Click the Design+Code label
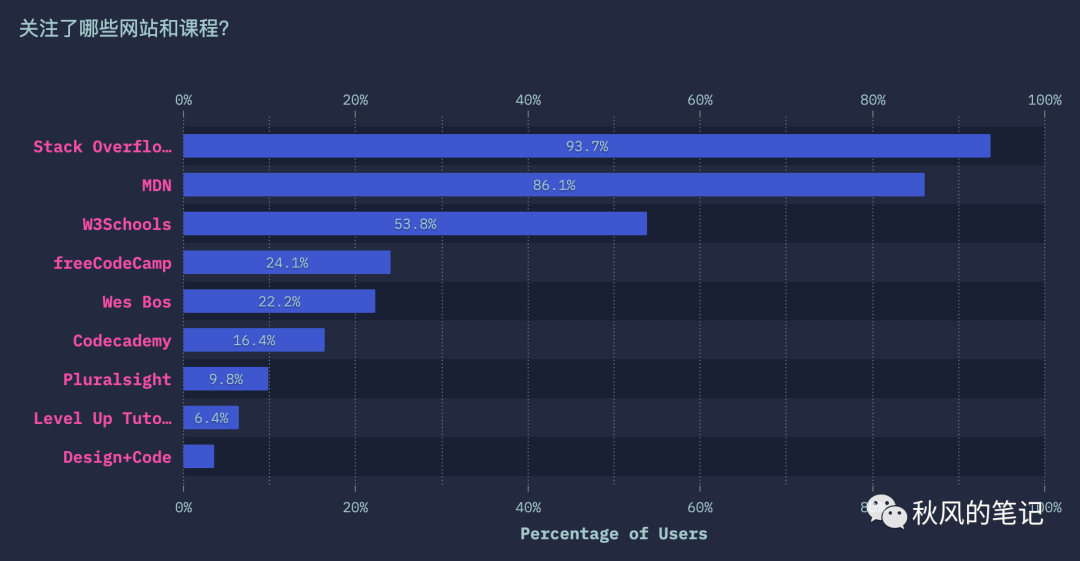This screenshot has height=561, width=1080. [x=117, y=457]
